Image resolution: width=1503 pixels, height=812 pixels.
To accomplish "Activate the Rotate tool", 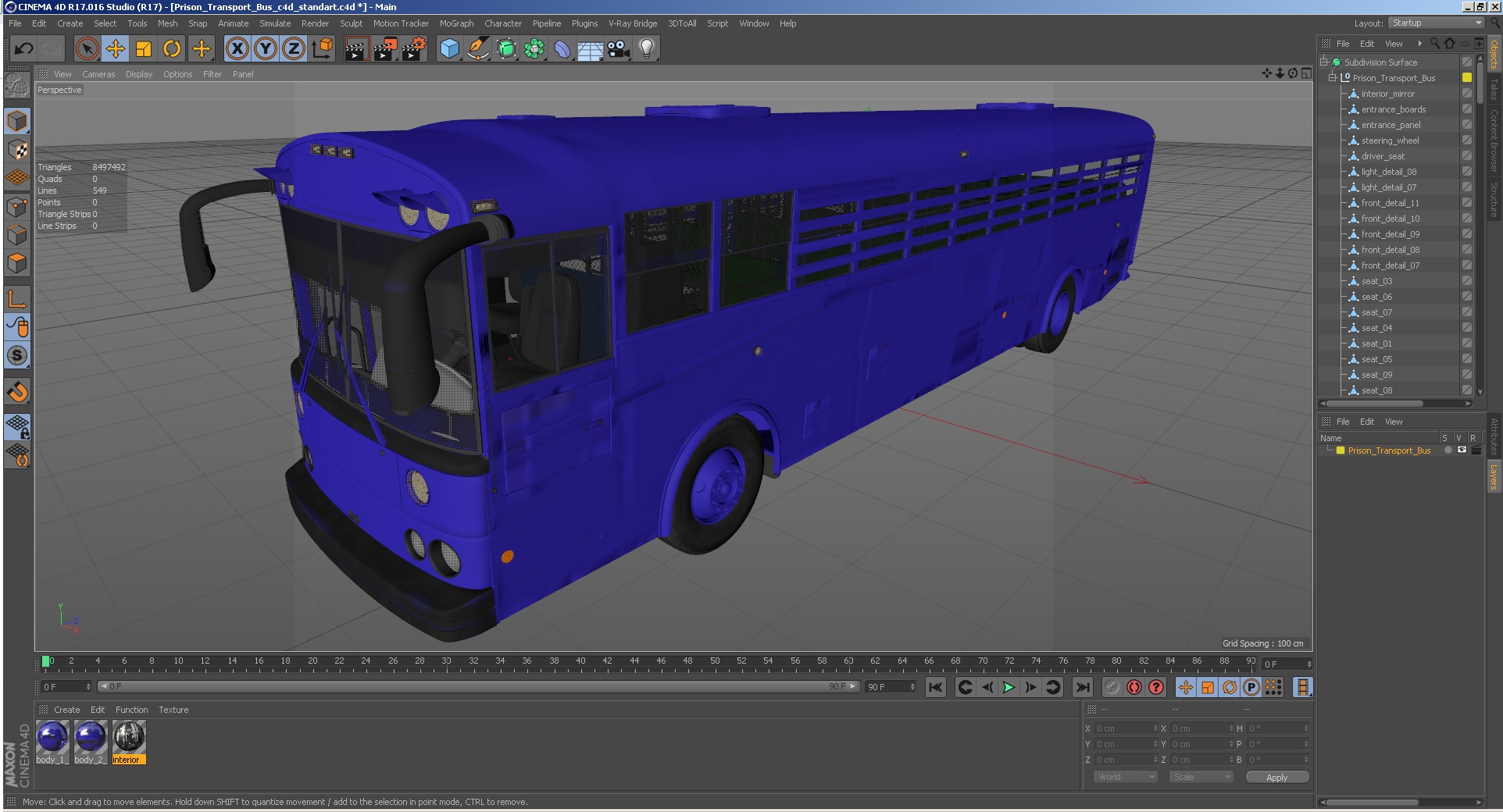I will pyautogui.click(x=172, y=49).
